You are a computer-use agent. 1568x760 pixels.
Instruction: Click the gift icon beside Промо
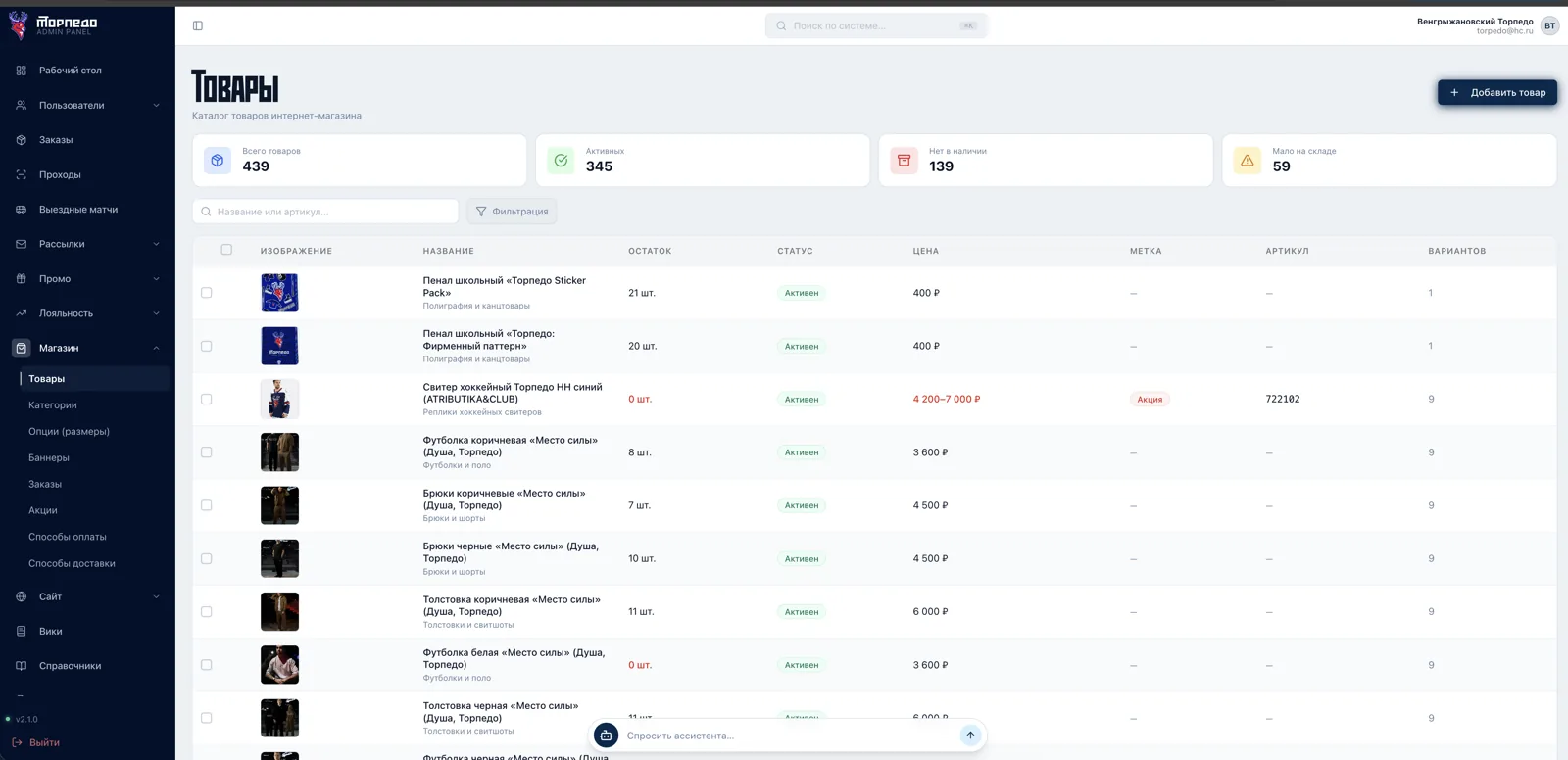22,278
